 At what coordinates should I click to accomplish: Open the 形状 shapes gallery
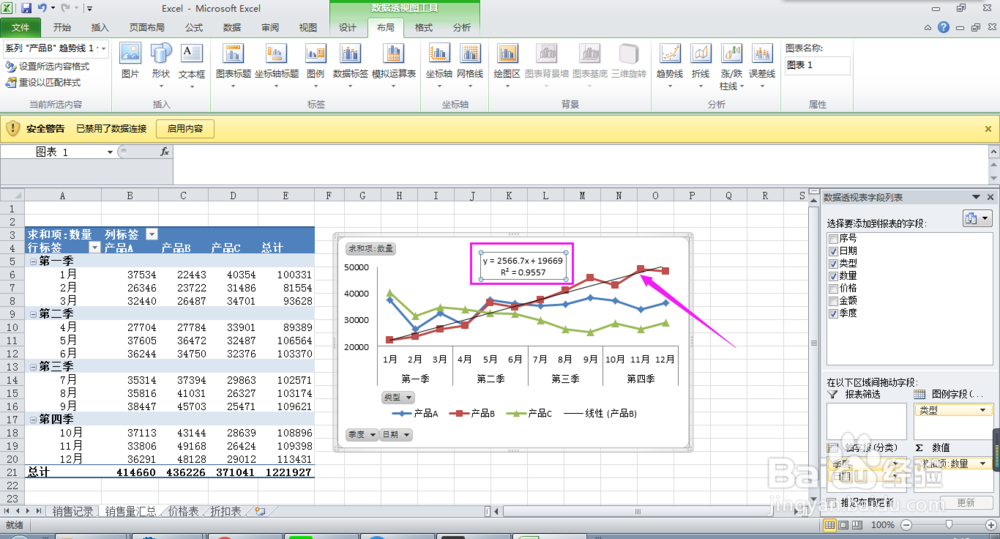click(161, 66)
